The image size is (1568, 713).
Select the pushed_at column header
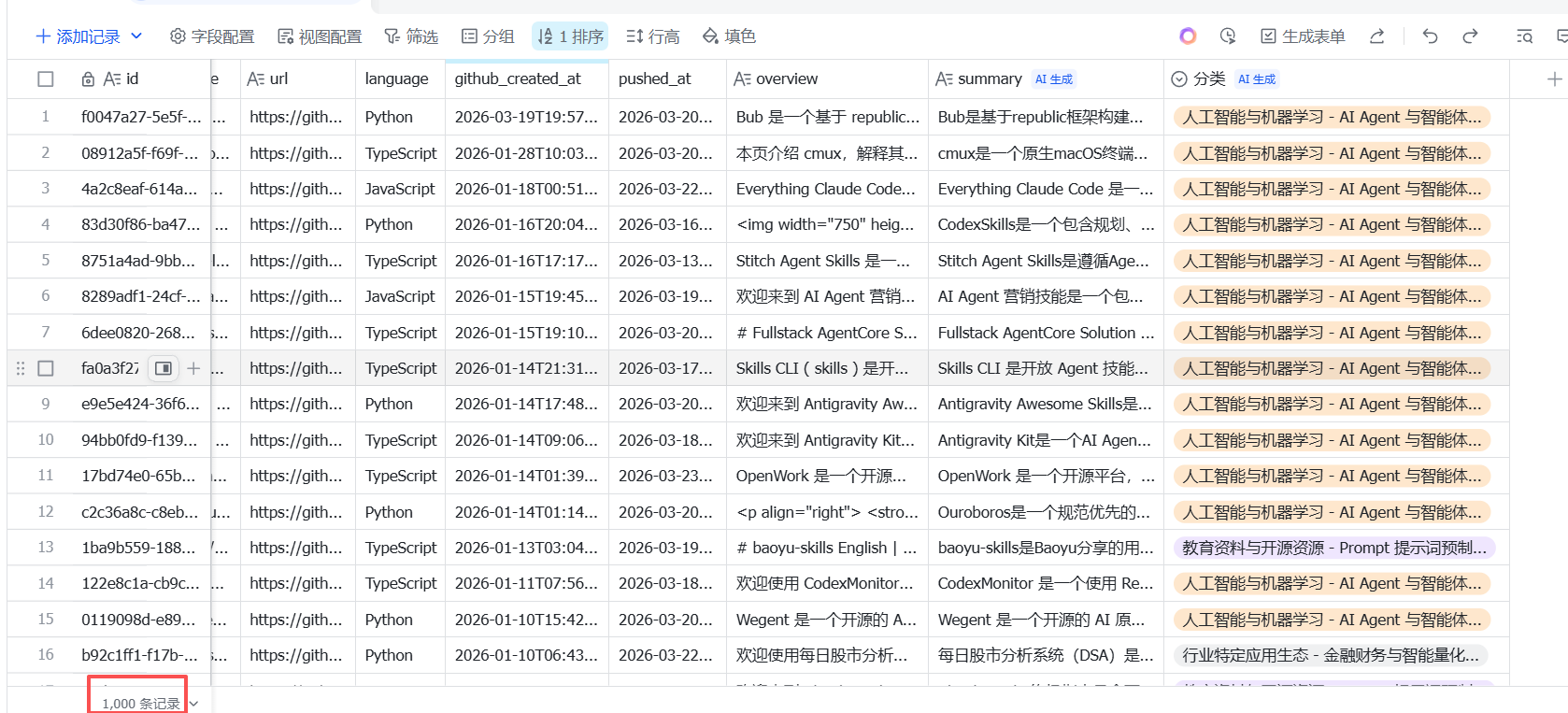pyautogui.click(x=667, y=79)
